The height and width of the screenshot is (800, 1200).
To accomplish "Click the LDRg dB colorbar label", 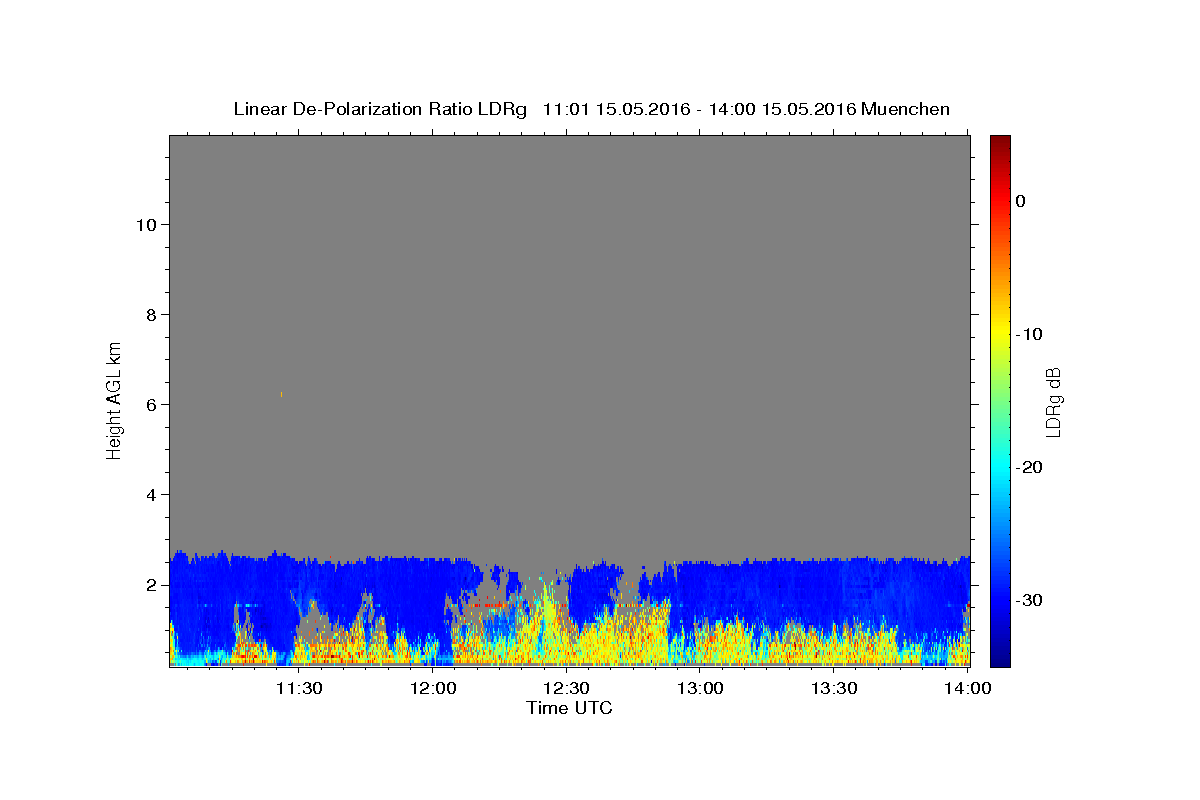I will [1053, 402].
